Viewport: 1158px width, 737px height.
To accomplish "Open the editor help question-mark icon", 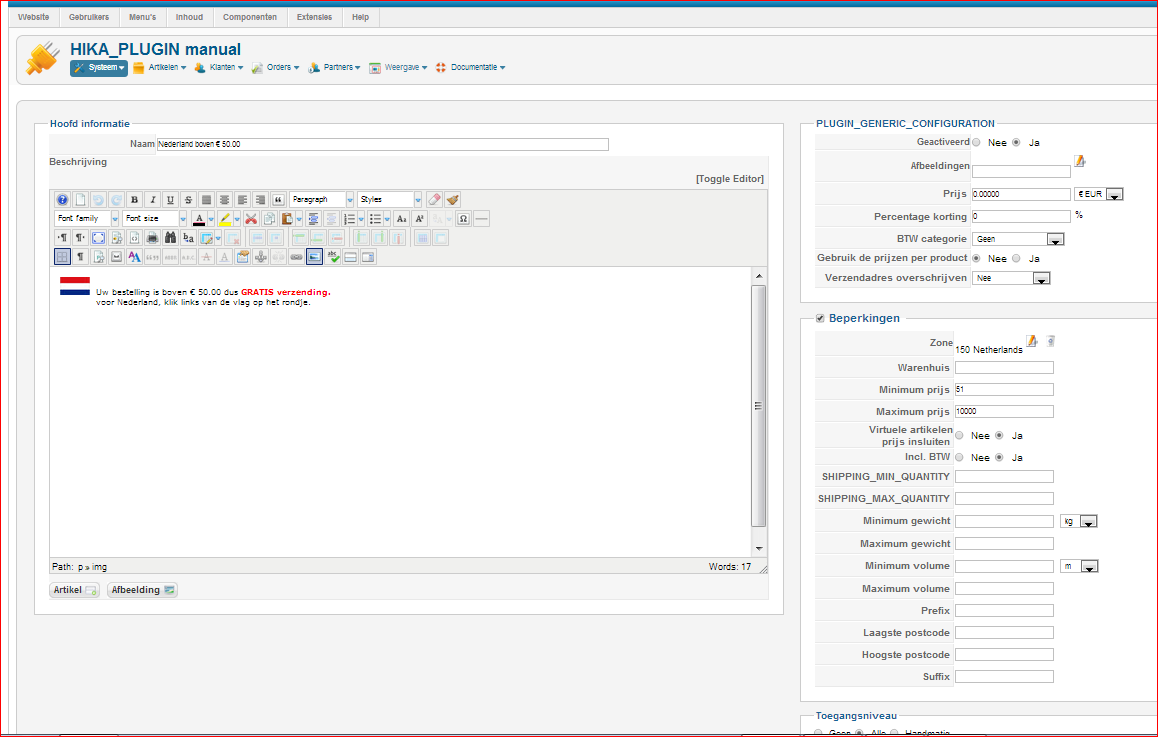I will [62, 200].
